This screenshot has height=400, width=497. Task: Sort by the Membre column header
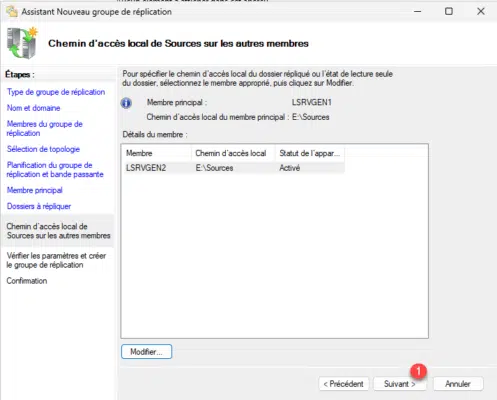click(157, 153)
